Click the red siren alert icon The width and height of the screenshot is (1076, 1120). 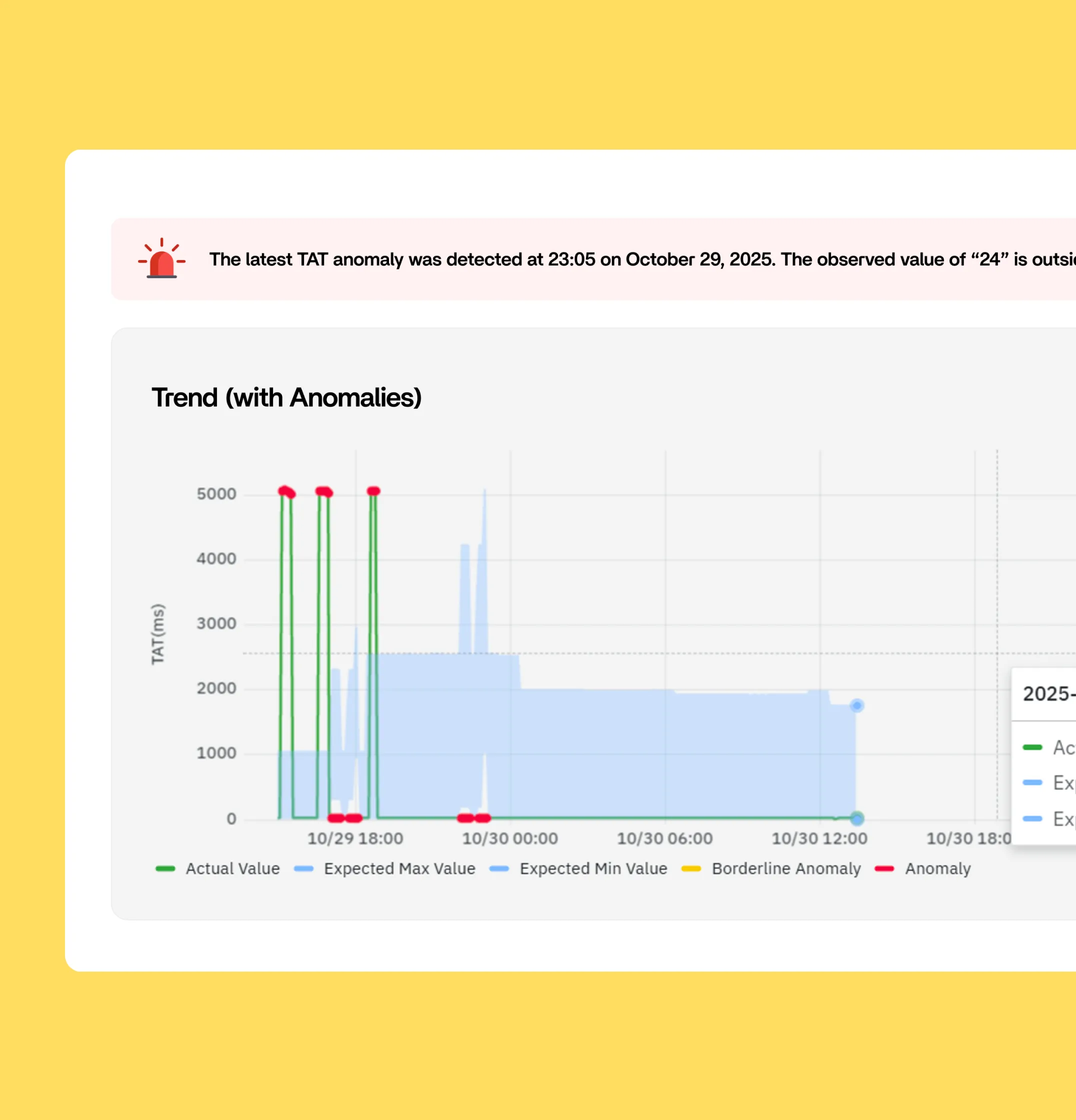(x=161, y=259)
